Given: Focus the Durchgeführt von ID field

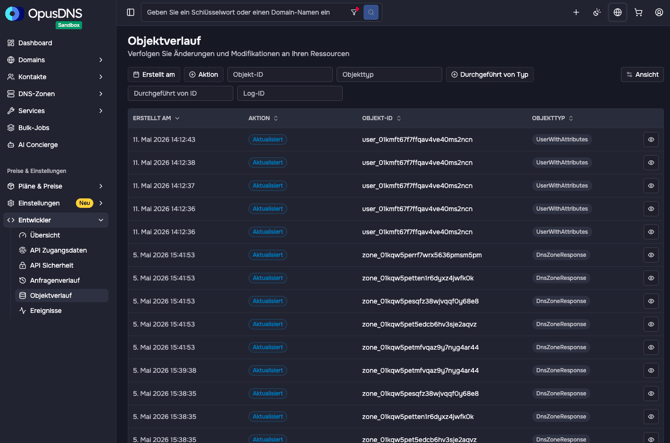Looking at the screenshot, I should point(180,93).
